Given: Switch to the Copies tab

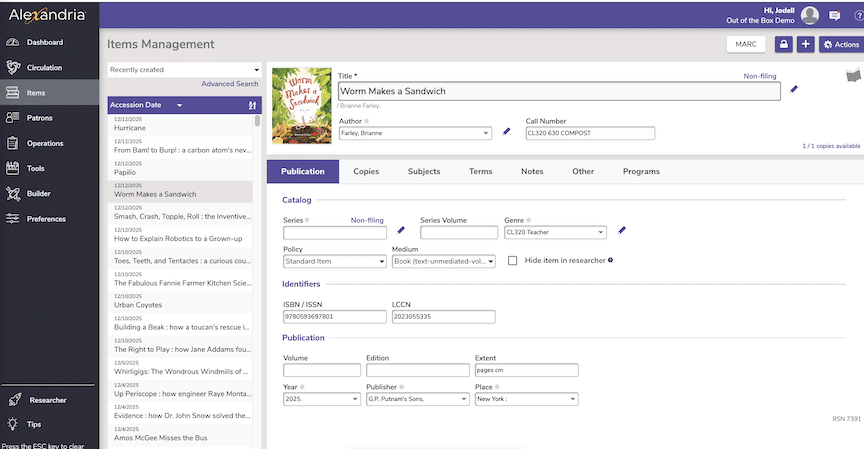Looking at the screenshot, I should (x=365, y=171).
